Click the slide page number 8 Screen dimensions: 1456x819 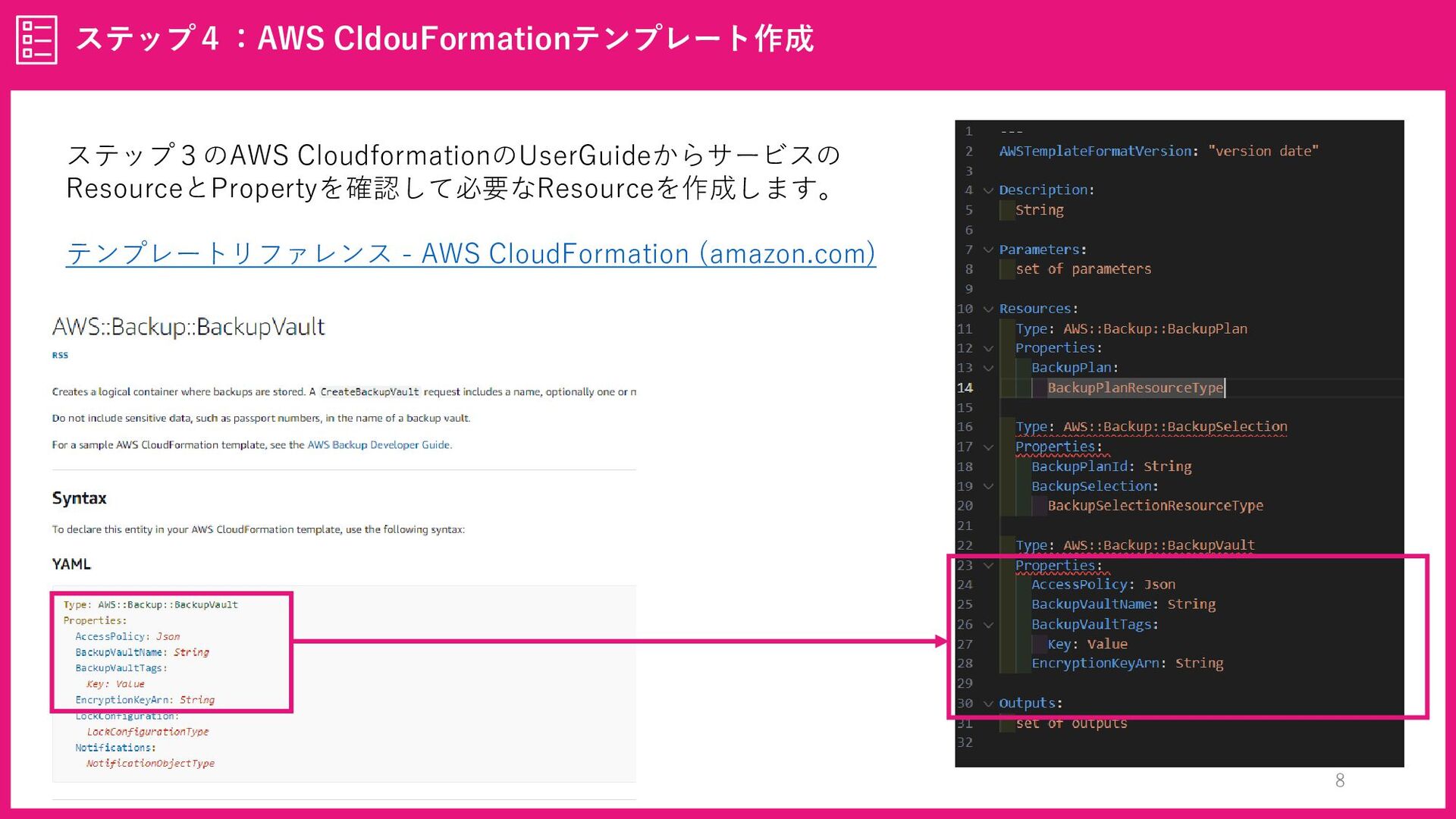click(x=1340, y=780)
